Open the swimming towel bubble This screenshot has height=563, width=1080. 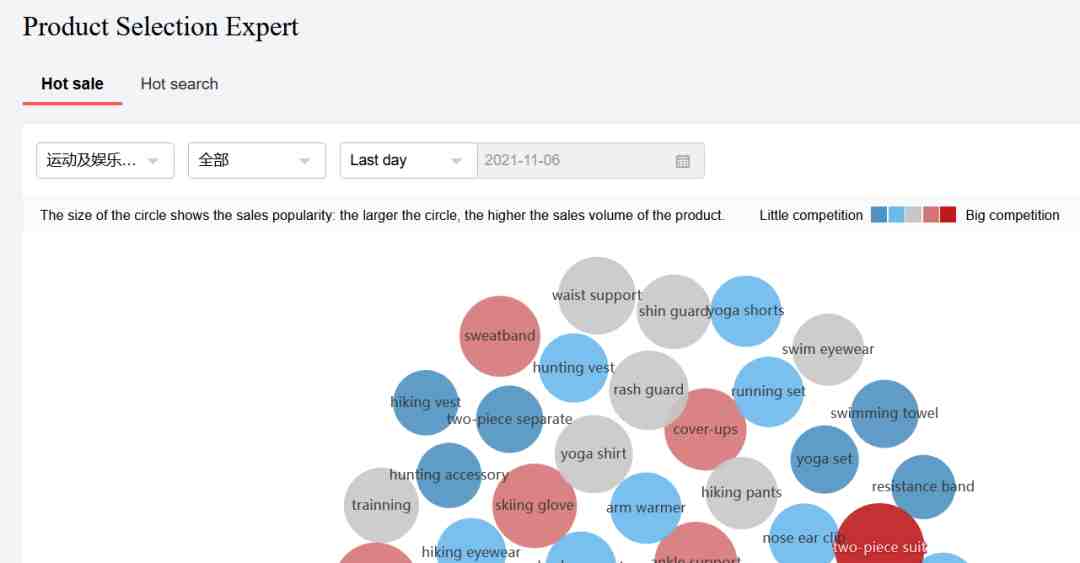[884, 413]
